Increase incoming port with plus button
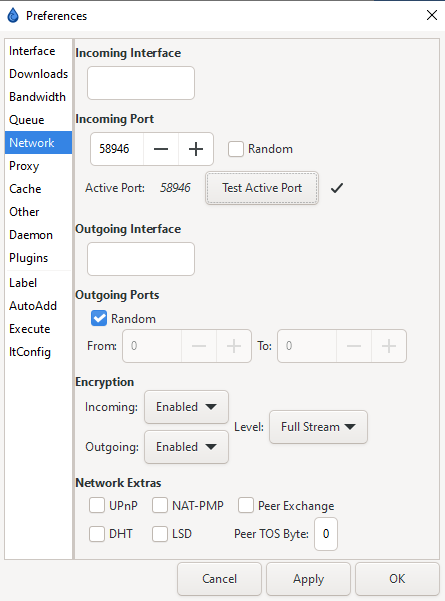445x601 pixels. 196,149
